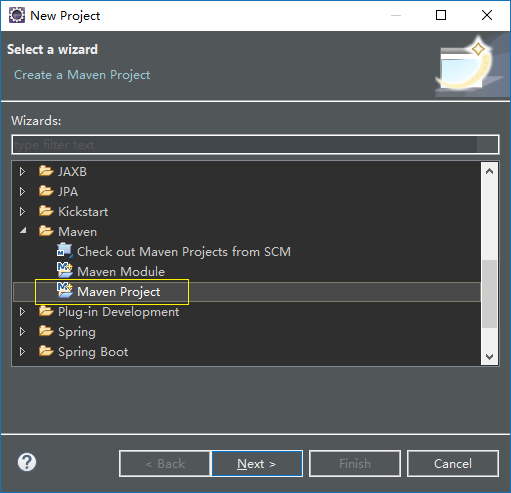Click the open Maven folder icon
Screen dimensions: 511x493
coord(46,231)
